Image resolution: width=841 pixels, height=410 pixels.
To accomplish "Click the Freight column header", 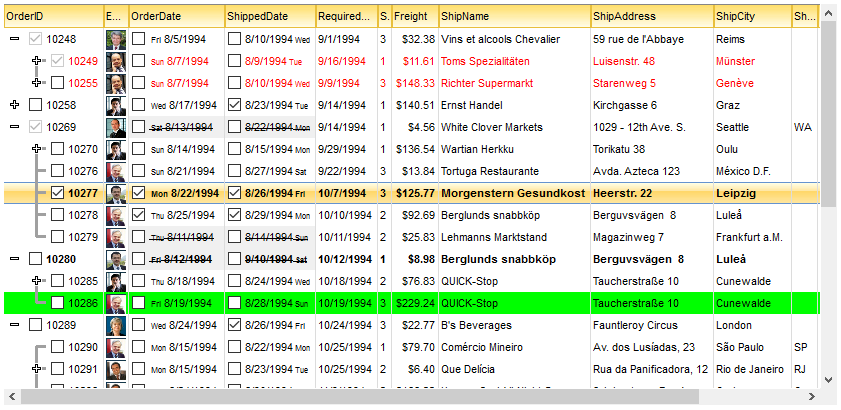I will 413,16.
